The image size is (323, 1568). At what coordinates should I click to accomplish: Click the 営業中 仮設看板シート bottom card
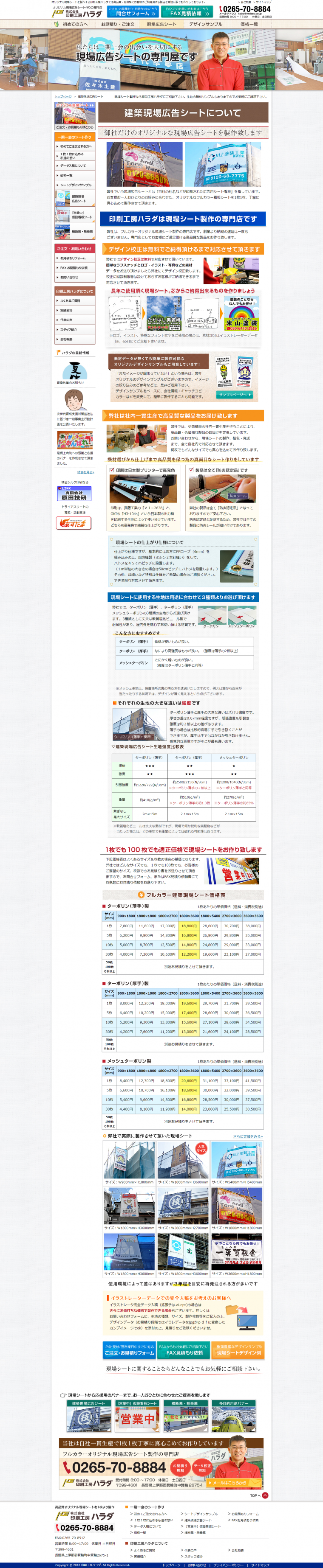(x=138, y=1416)
